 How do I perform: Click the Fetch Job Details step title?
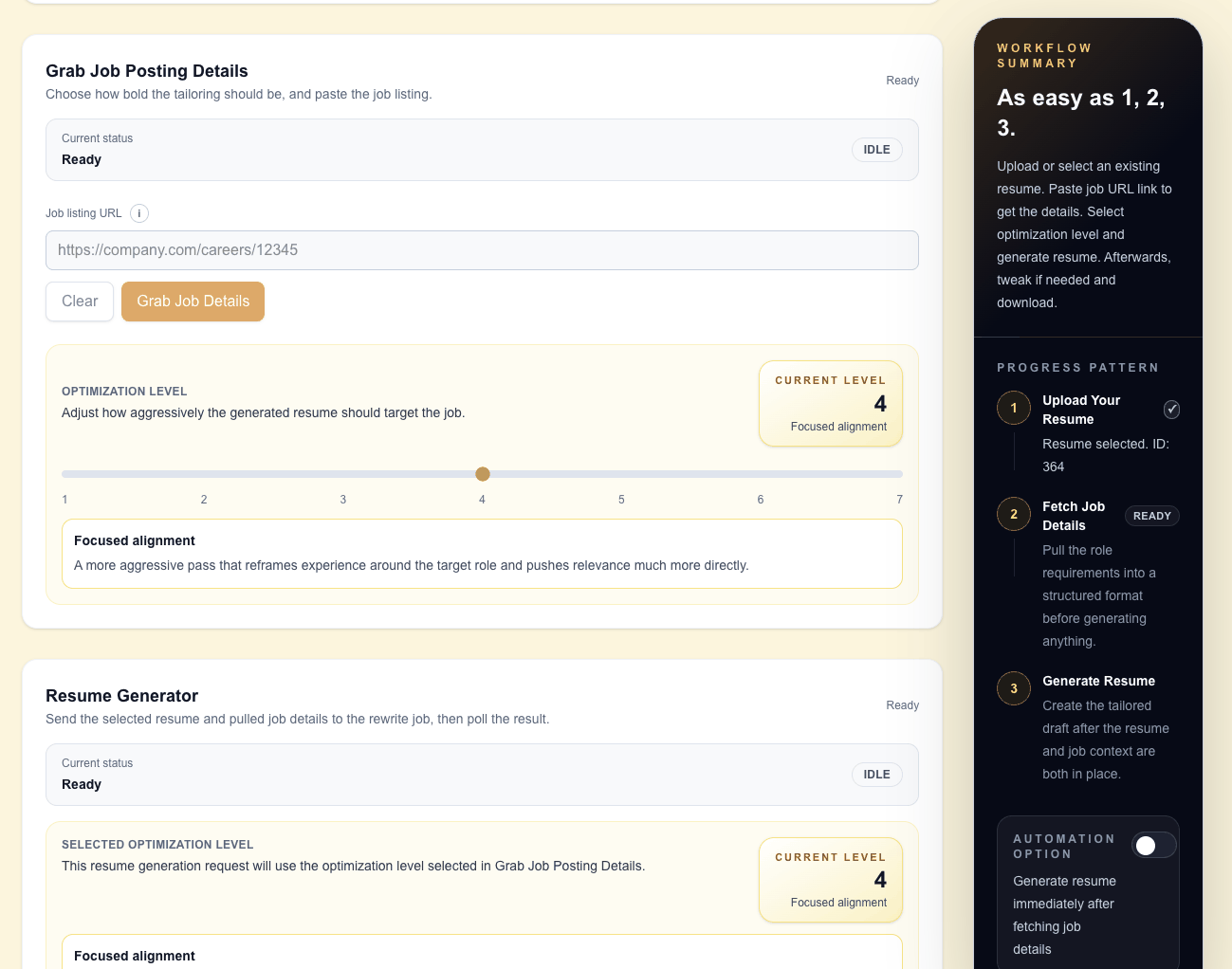click(x=1074, y=516)
